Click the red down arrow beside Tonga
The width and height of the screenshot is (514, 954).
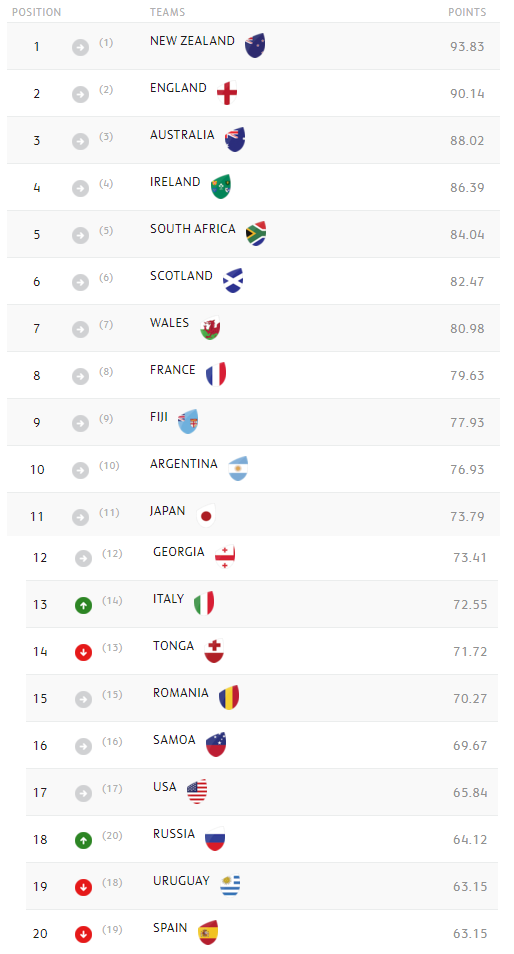point(83,652)
